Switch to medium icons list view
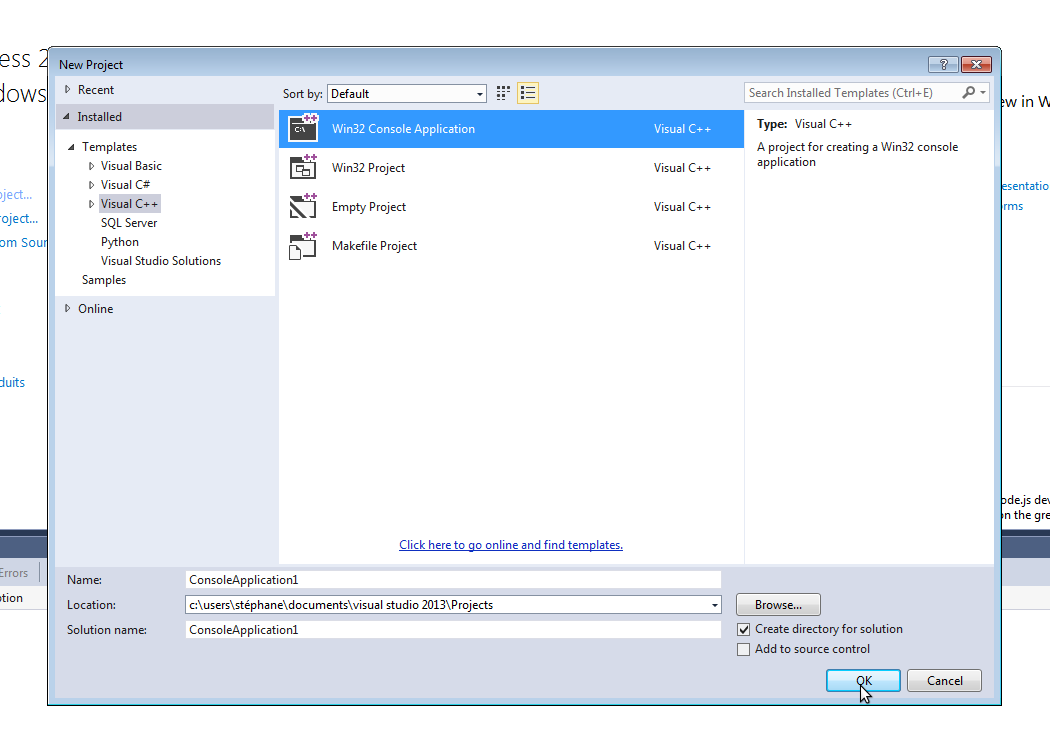The height and width of the screenshot is (754, 1050). [528, 93]
